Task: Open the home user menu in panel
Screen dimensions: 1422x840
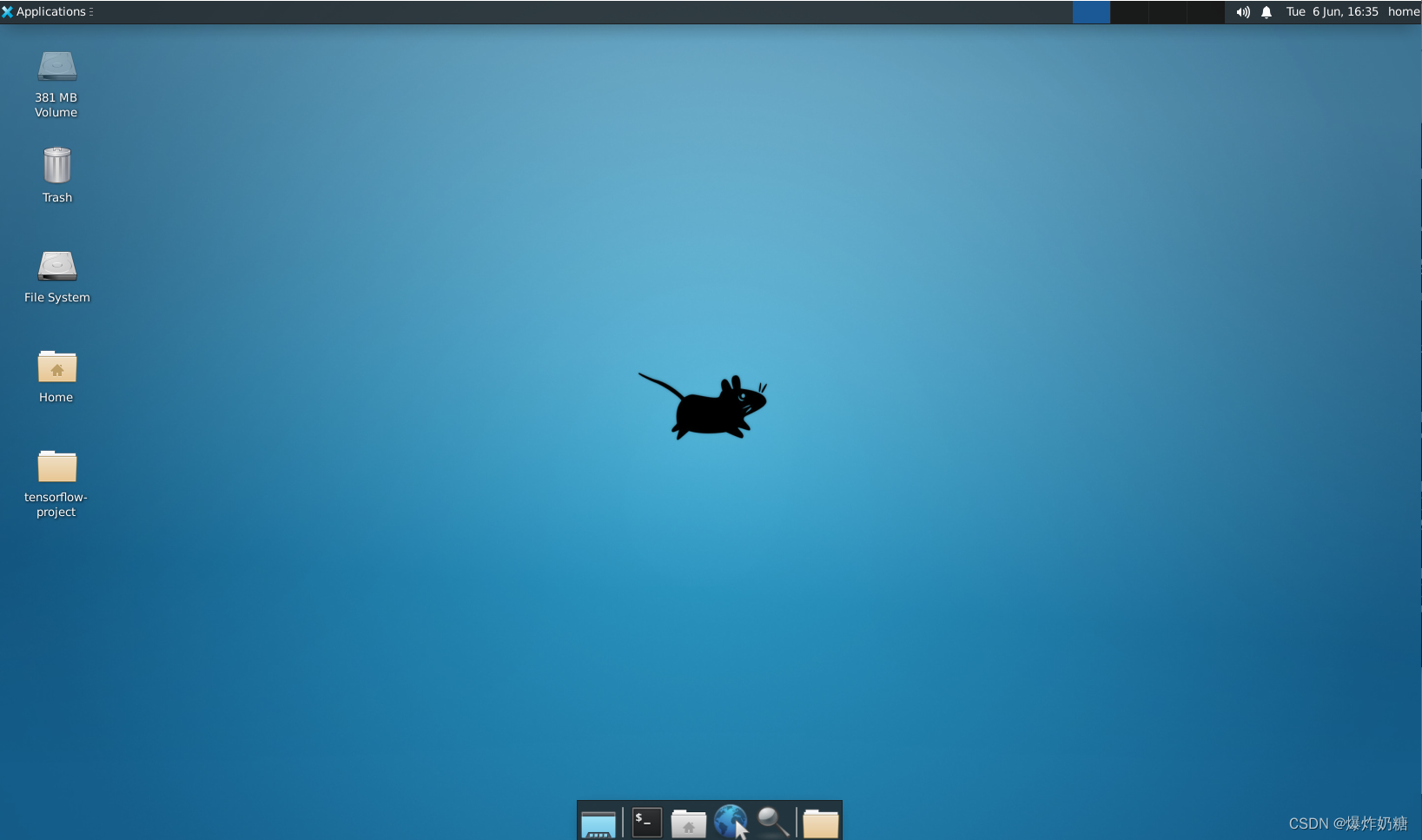Action: 1404,12
